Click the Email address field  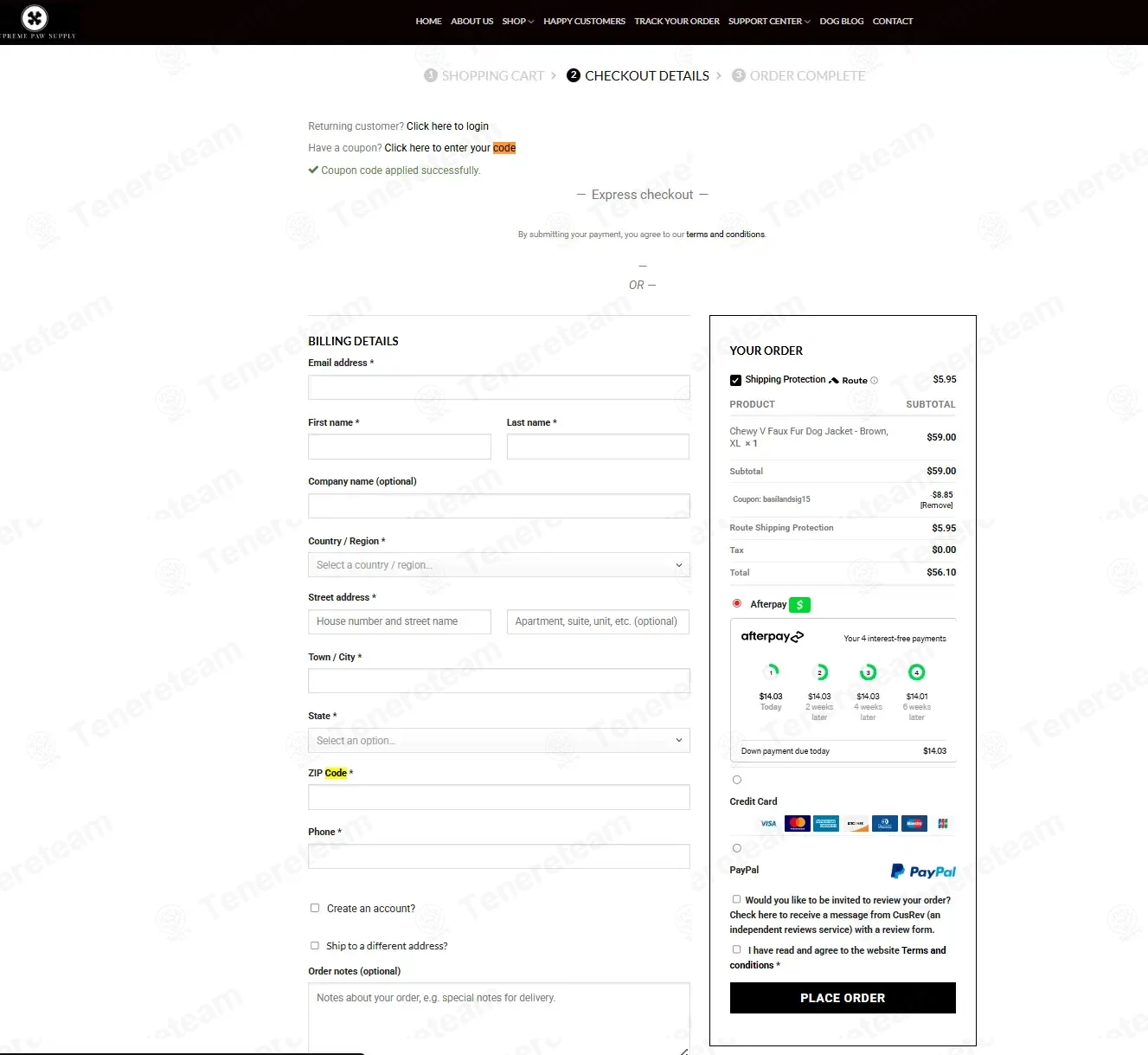(x=499, y=388)
